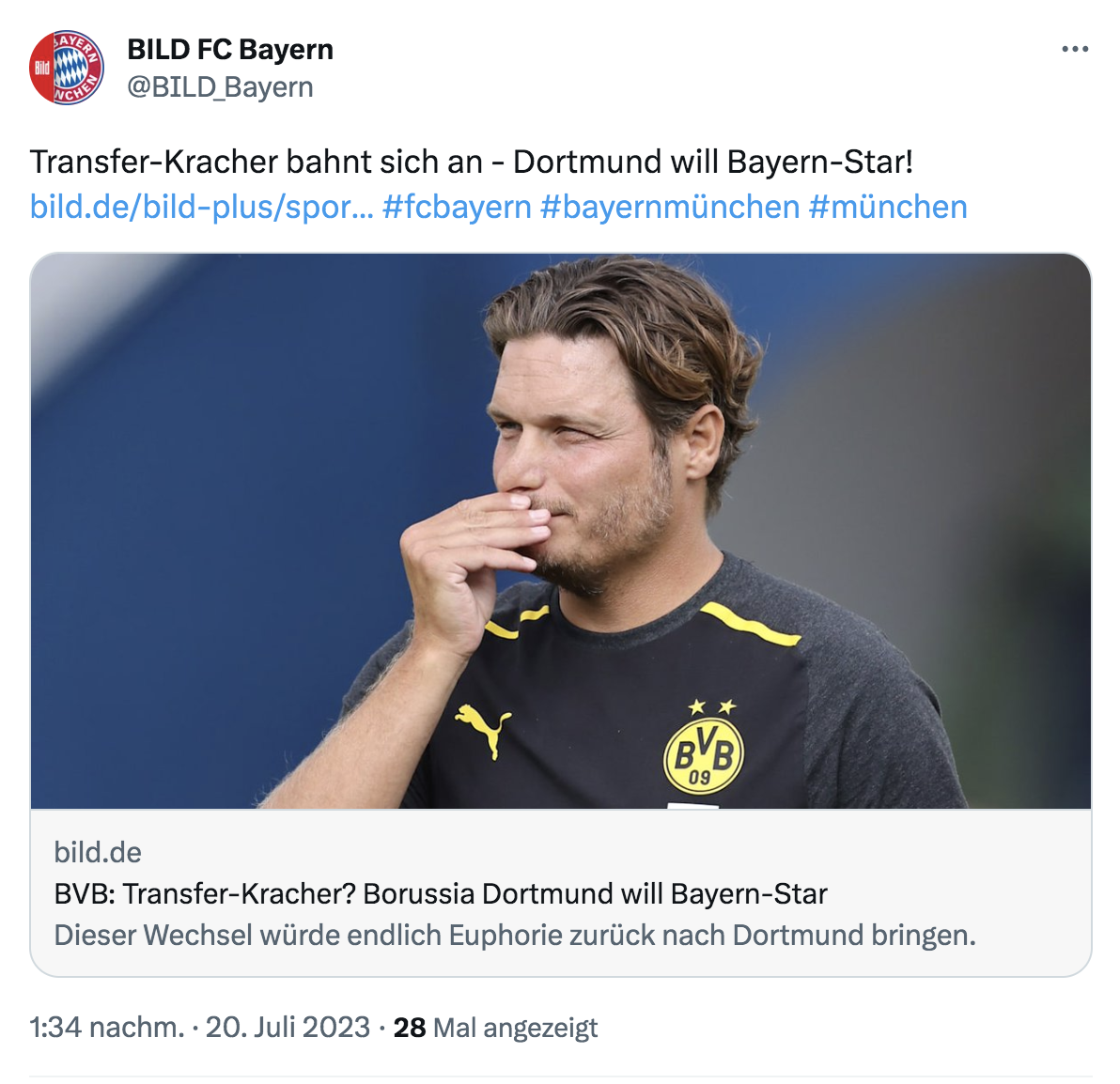Open the headline "BVB: Transfer-Kracher? Borussia Dortmund will Bayern-Star"
The height and width of the screenshot is (1084, 1120).
click(441, 893)
